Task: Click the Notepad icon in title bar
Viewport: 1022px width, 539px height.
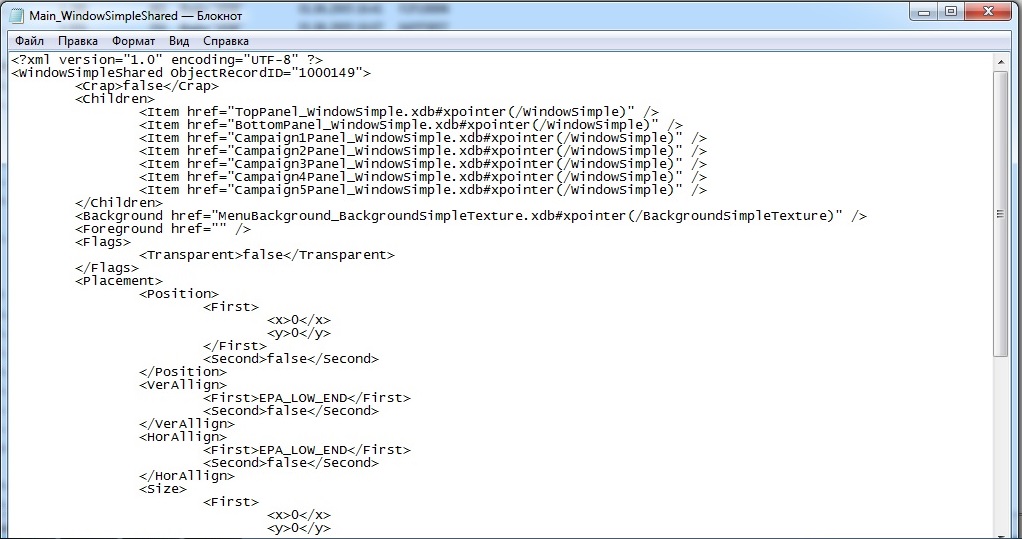Action: point(17,14)
